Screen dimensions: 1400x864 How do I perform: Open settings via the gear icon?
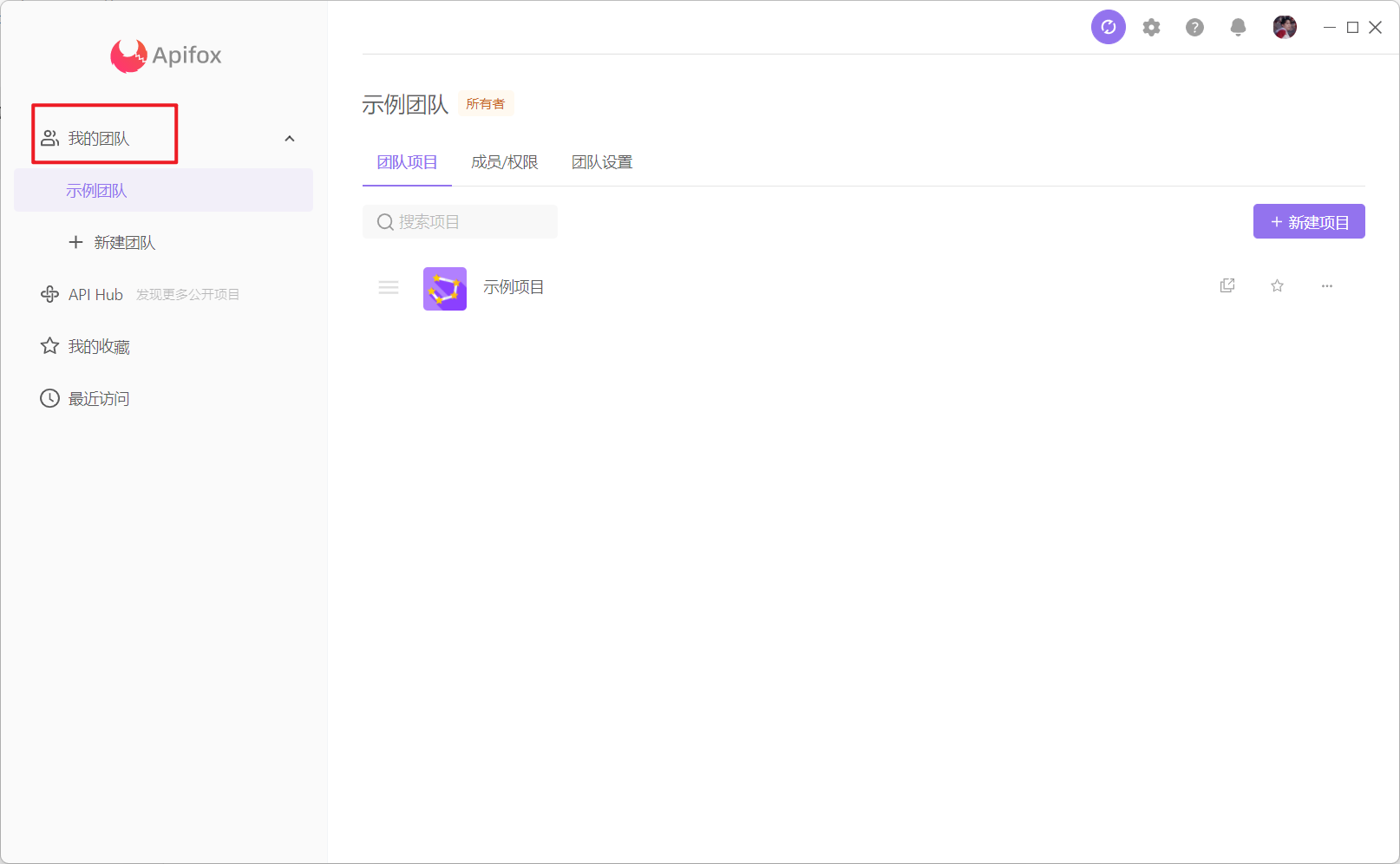[1151, 28]
